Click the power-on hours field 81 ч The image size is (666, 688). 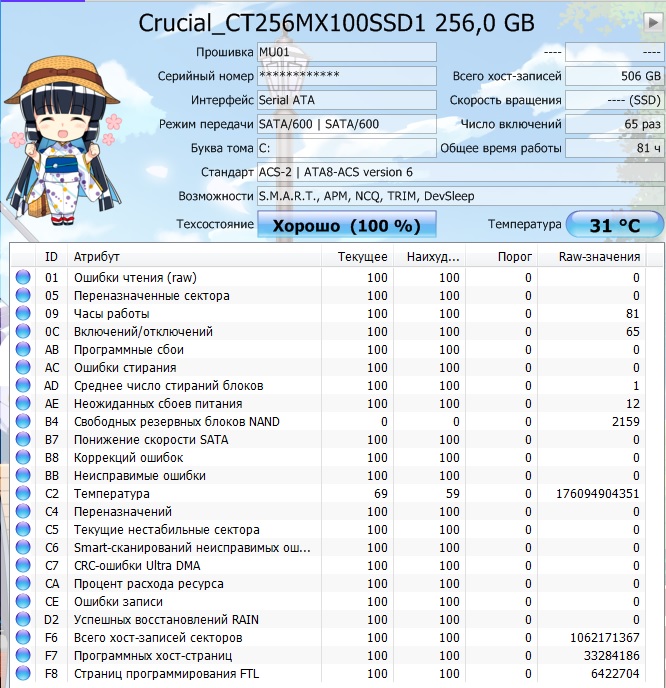click(614, 148)
